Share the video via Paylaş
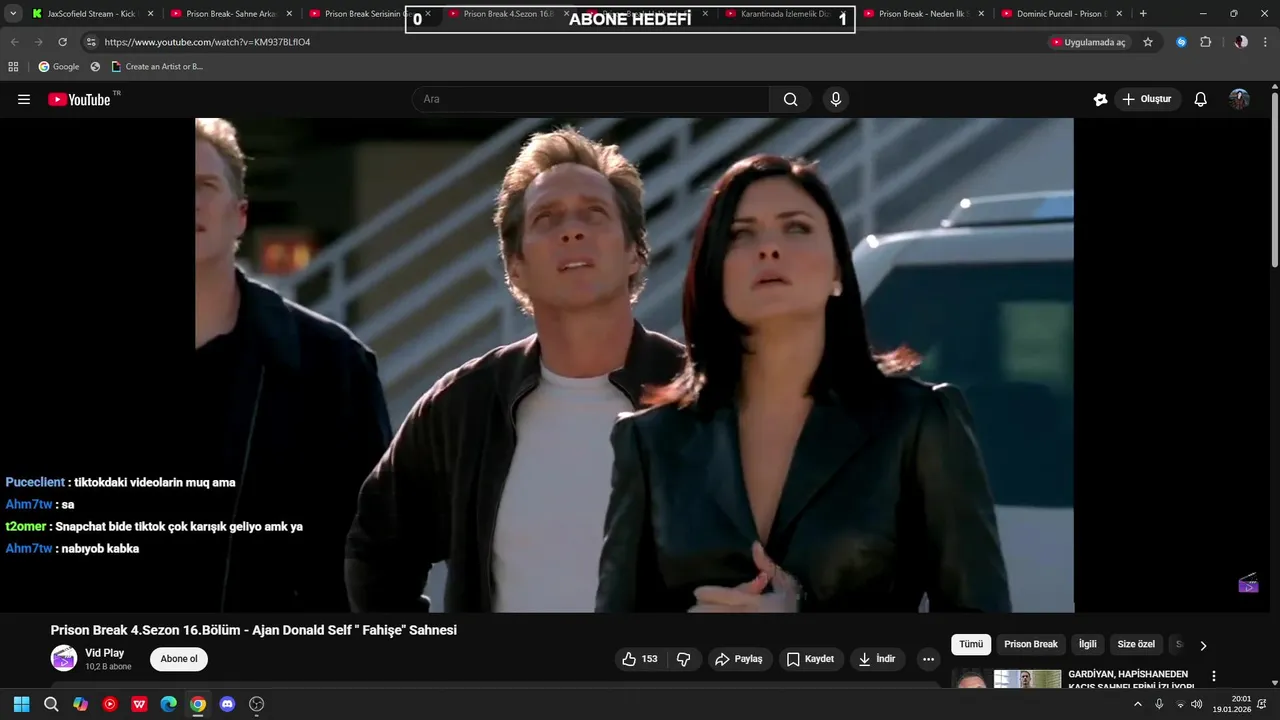 coord(739,659)
